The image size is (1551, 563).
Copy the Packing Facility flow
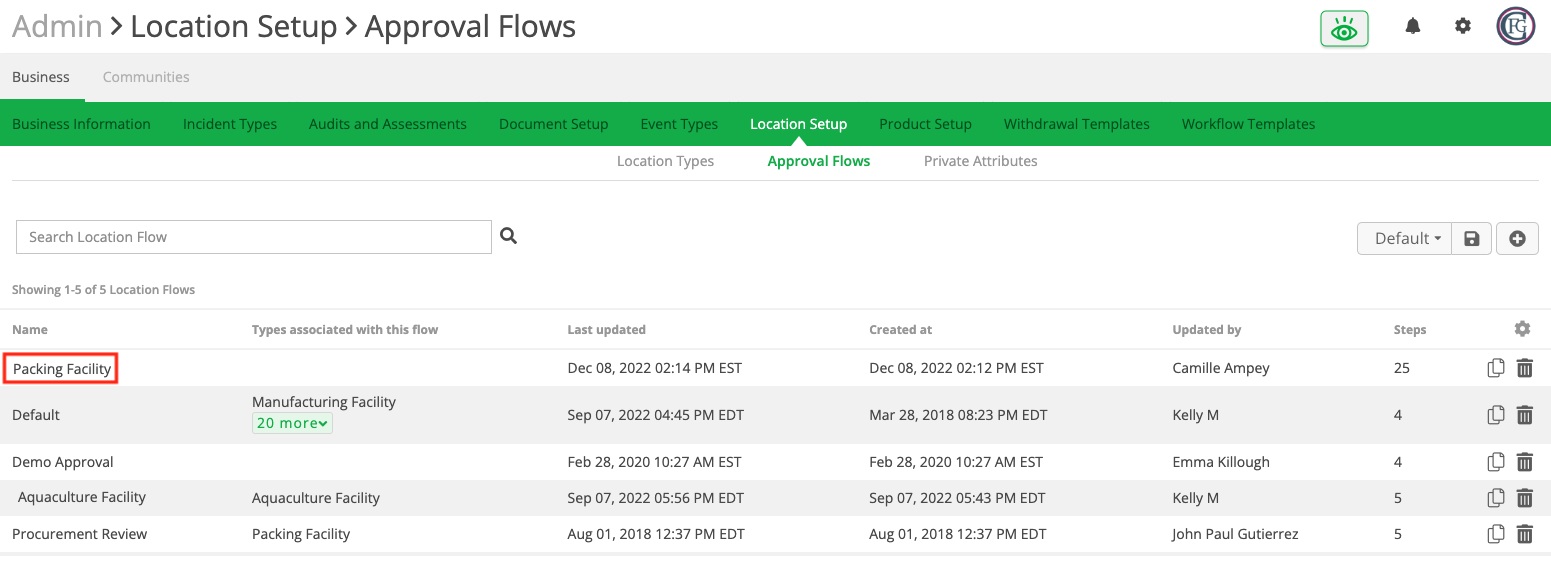point(1496,368)
